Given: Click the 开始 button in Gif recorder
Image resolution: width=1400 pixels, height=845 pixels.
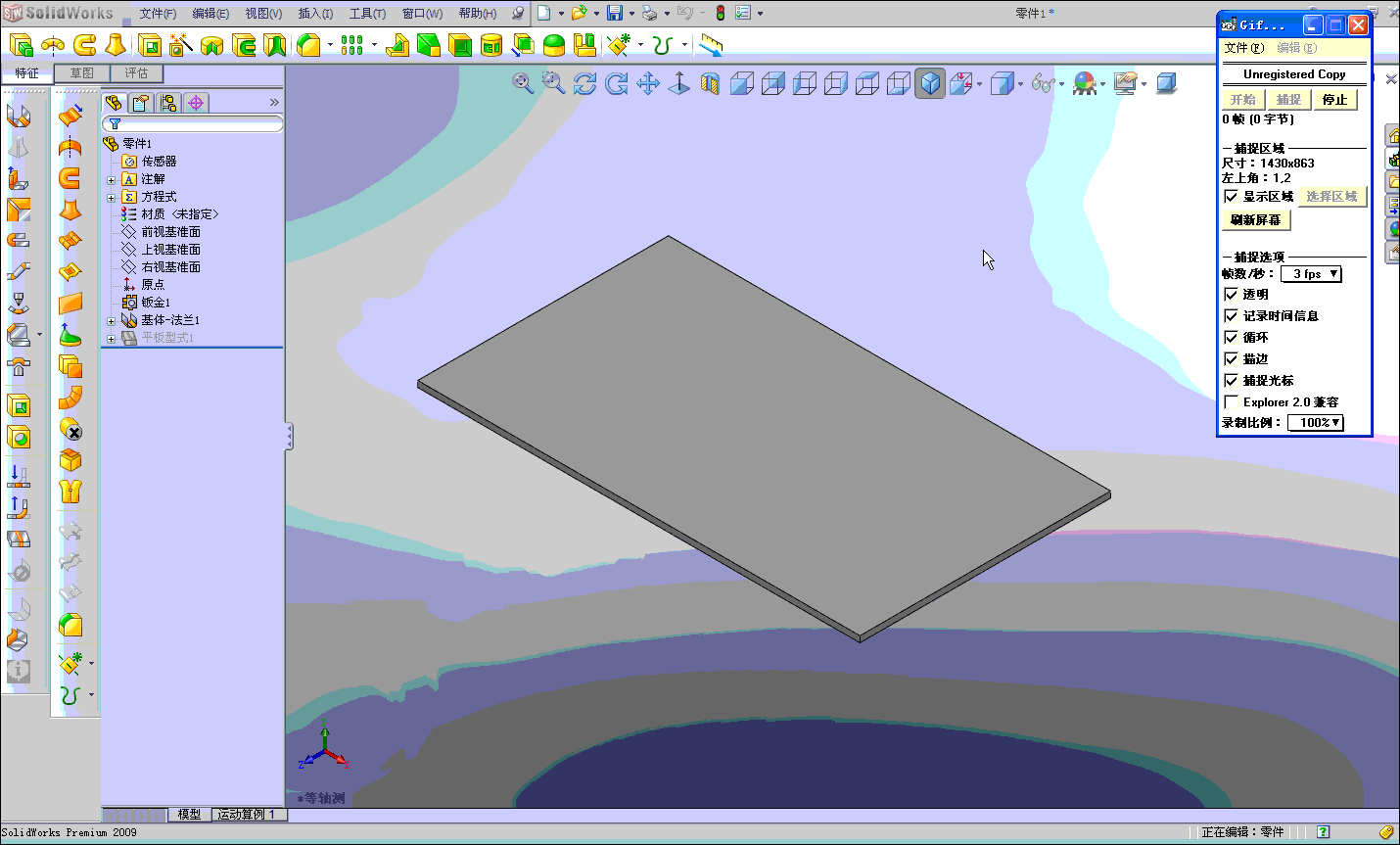Looking at the screenshot, I should (x=1243, y=100).
